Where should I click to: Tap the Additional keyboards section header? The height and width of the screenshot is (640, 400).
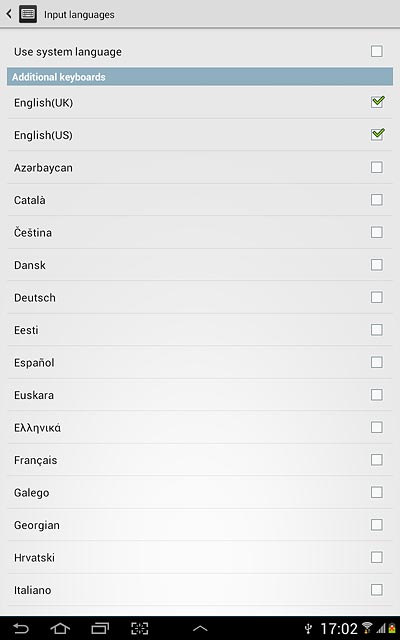tap(200, 77)
